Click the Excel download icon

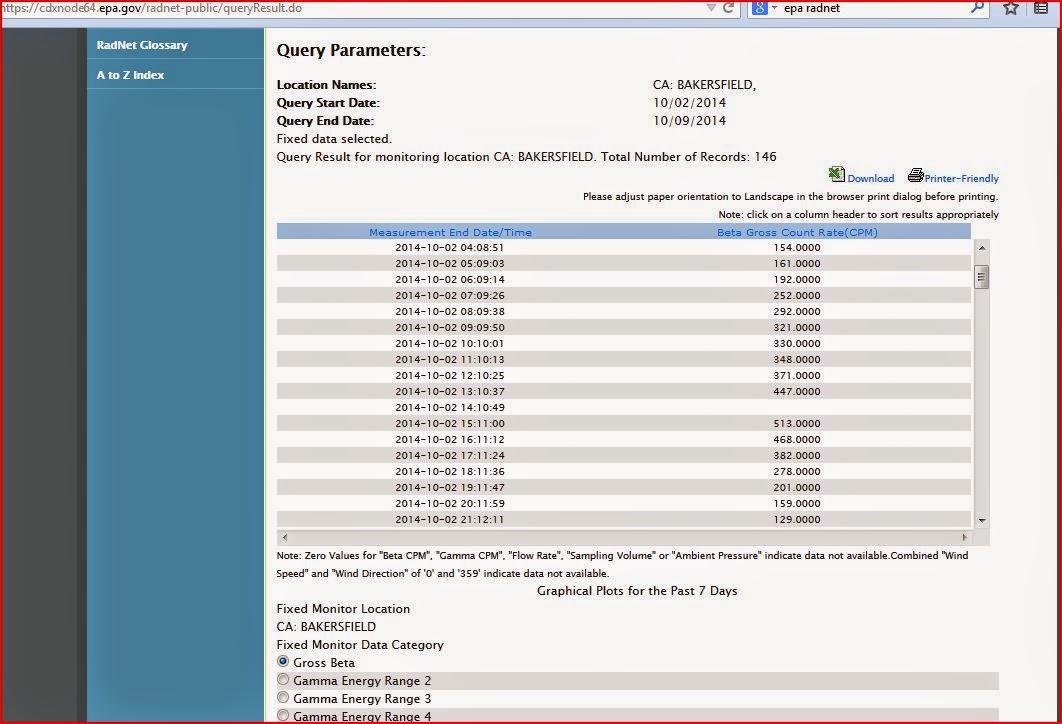click(836, 175)
